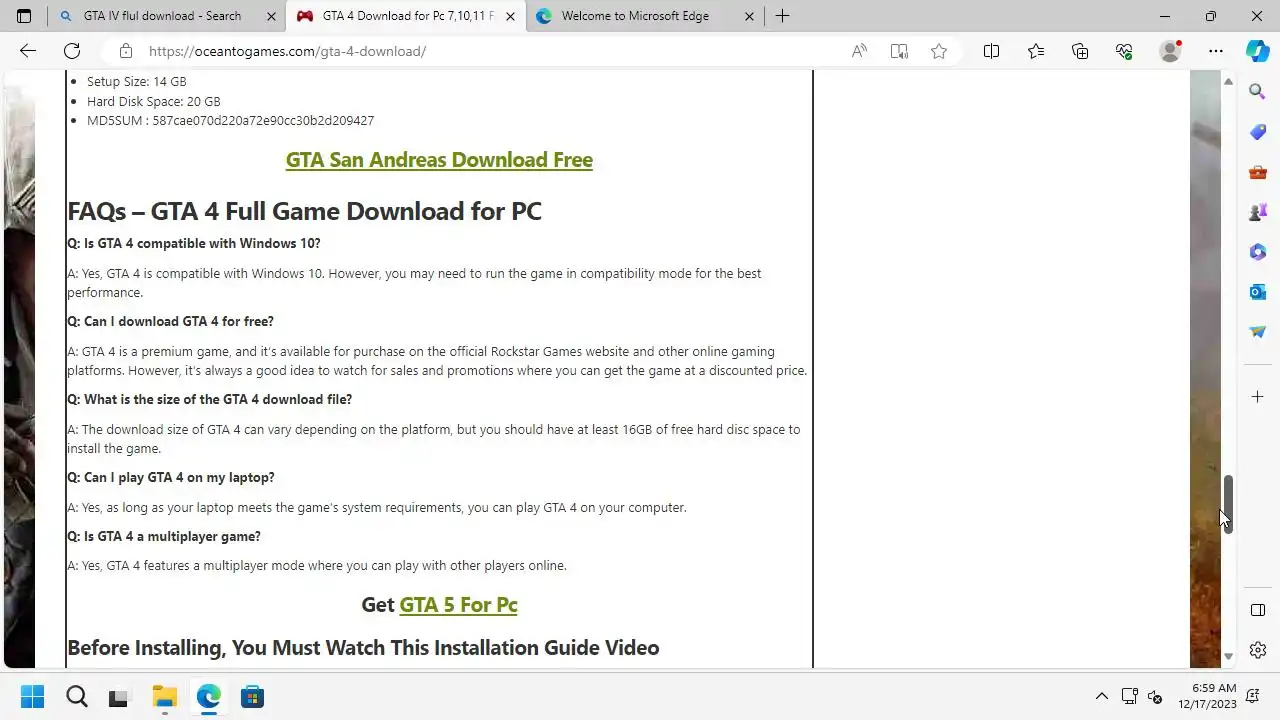
Task: Open the Copilot sidebar button
Action: click(x=1258, y=51)
